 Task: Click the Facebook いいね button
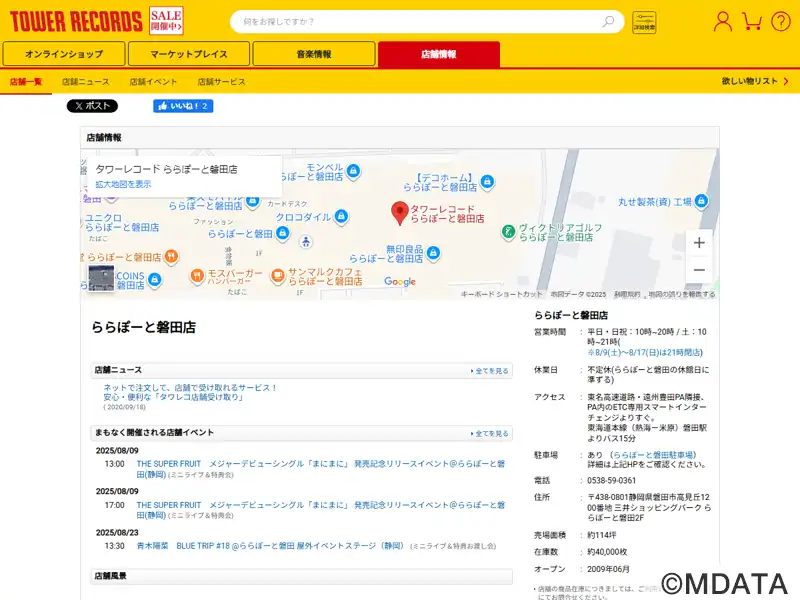(x=183, y=106)
